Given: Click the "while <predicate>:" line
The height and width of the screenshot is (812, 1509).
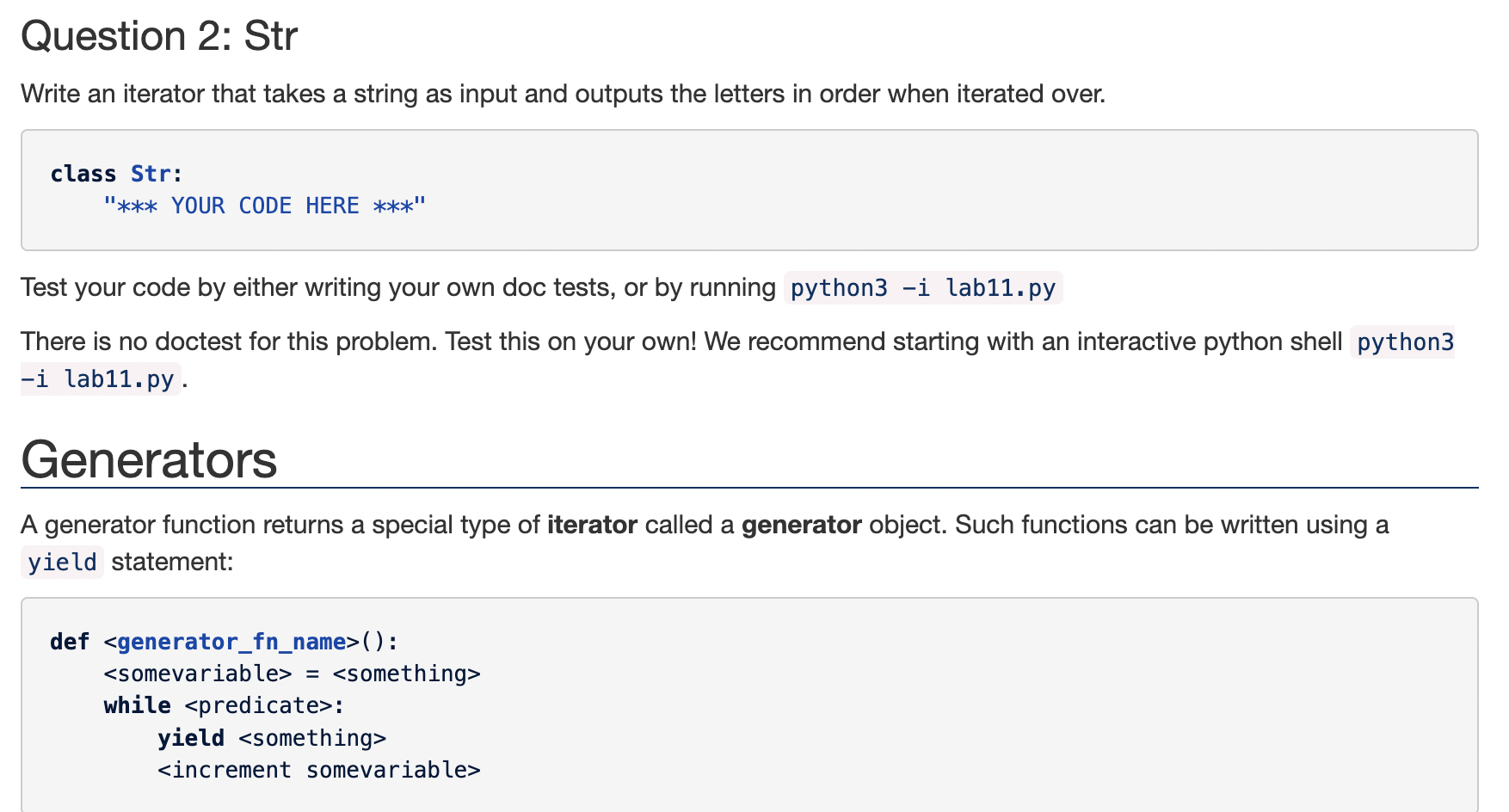Looking at the screenshot, I should point(222,705).
